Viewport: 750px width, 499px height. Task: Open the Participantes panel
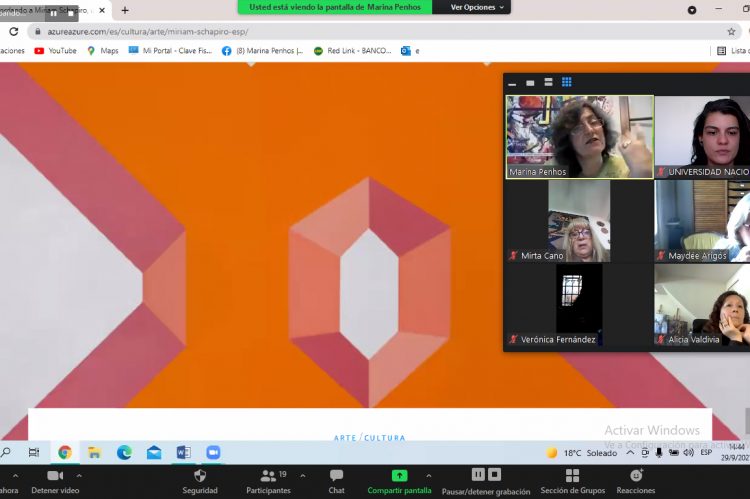(x=268, y=477)
